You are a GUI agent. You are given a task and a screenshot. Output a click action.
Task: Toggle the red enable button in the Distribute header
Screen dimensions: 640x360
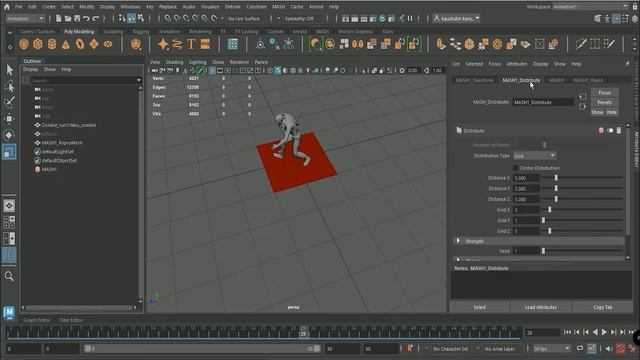pyautogui.click(x=601, y=131)
